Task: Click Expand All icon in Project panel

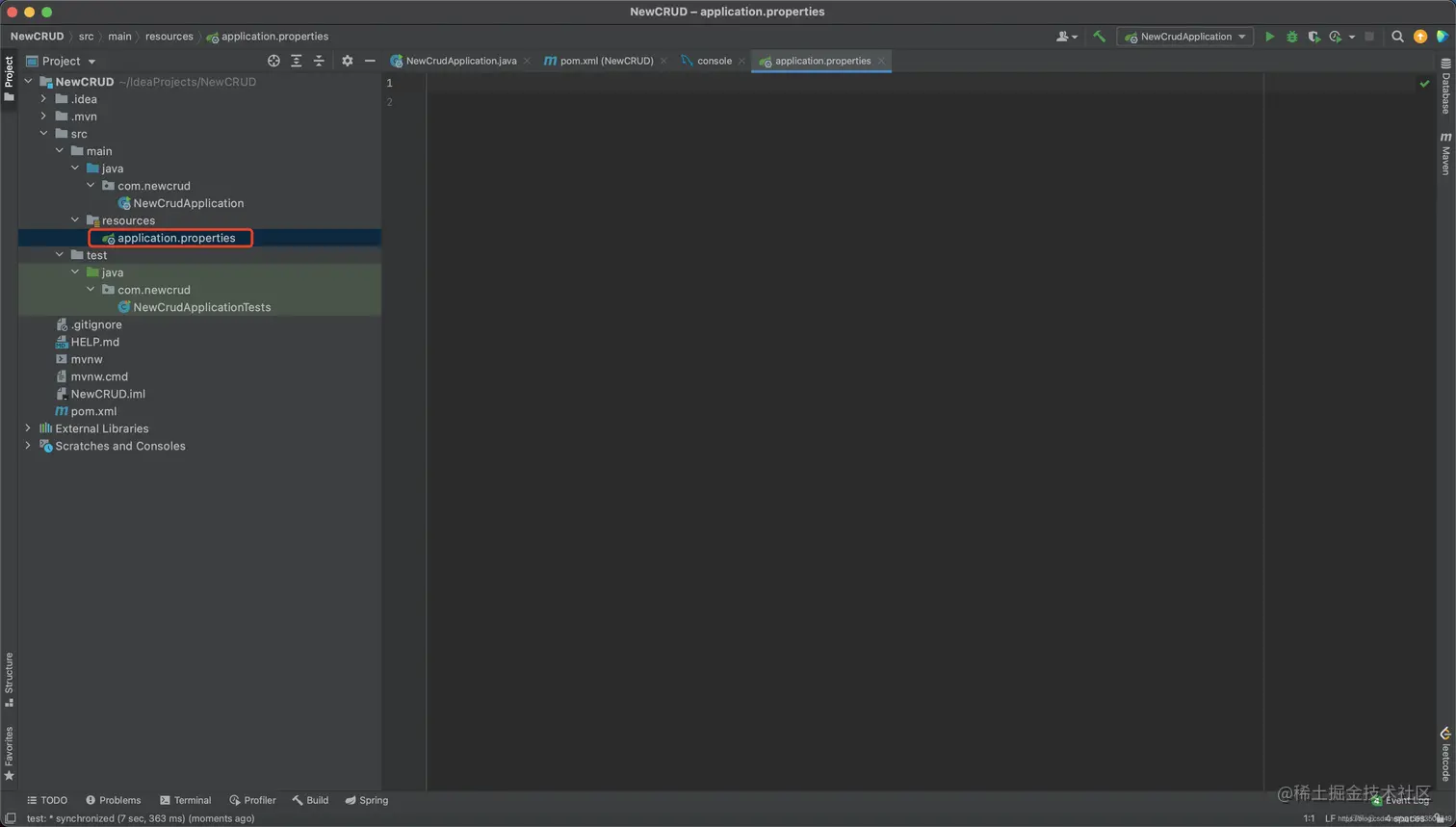Action: click(297, 61)
